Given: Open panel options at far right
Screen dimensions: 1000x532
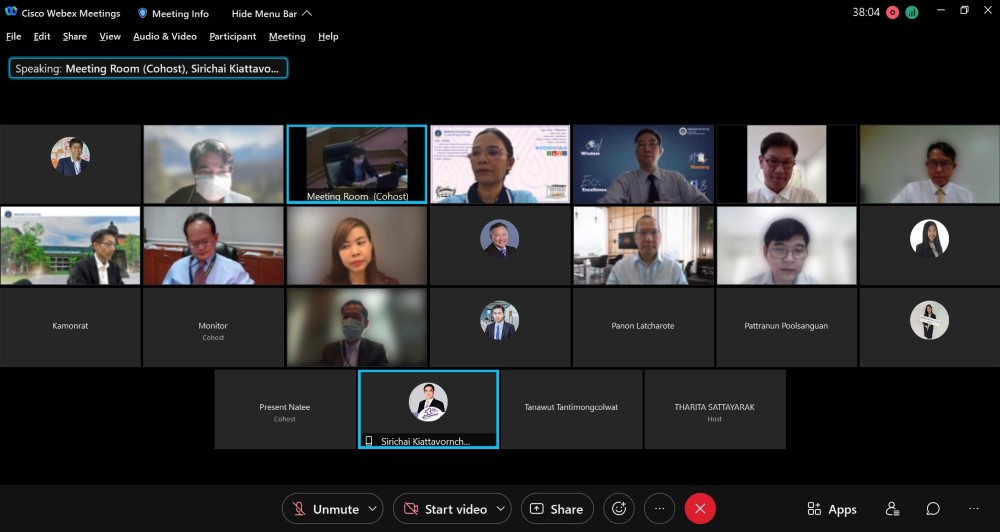Looking at the screenshot, I should pos(973,509).
